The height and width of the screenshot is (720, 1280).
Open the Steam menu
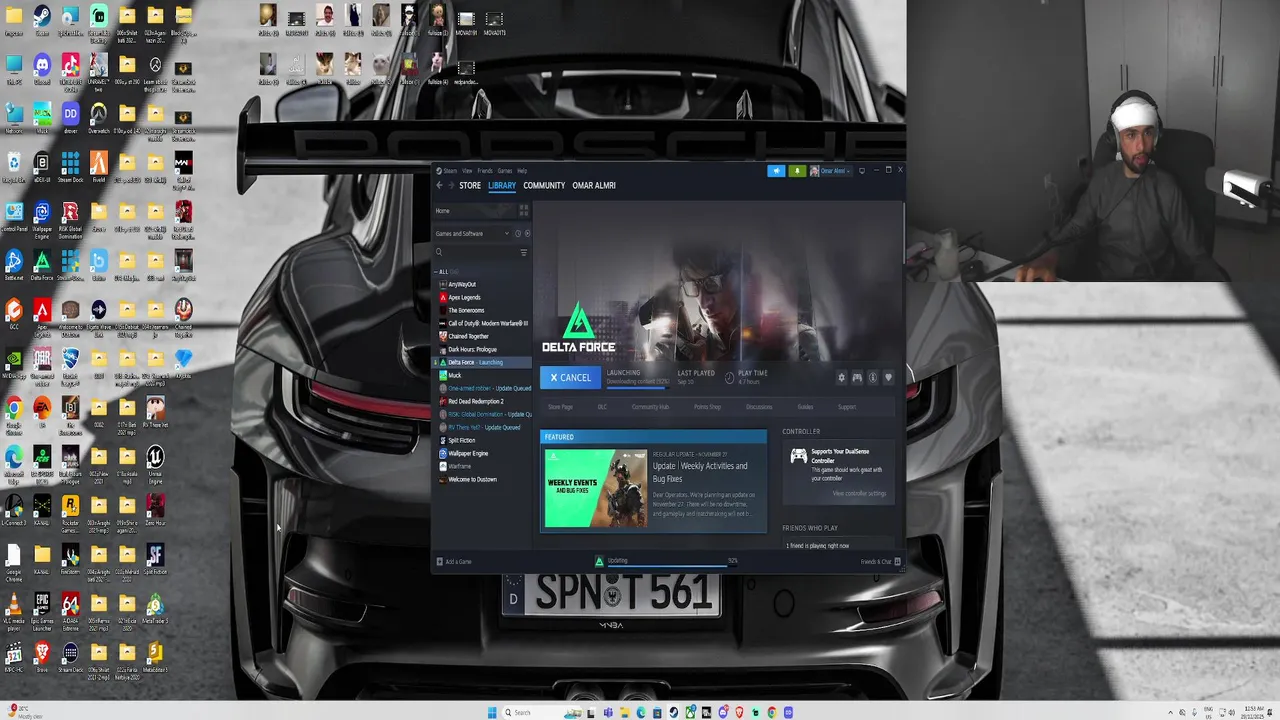click(x=450, y=171)
